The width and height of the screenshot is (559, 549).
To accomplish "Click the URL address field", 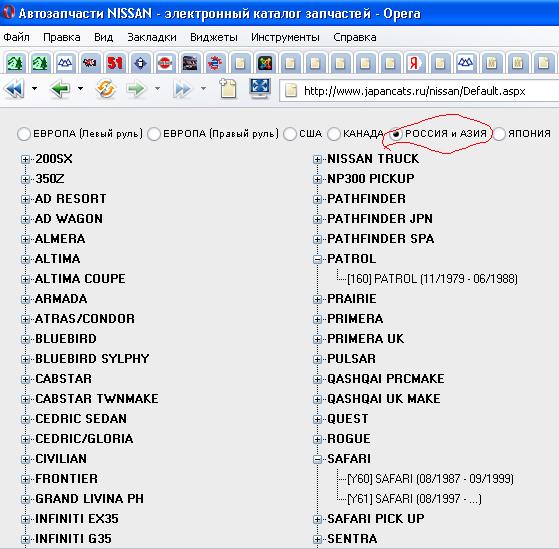I will (420, 91).
